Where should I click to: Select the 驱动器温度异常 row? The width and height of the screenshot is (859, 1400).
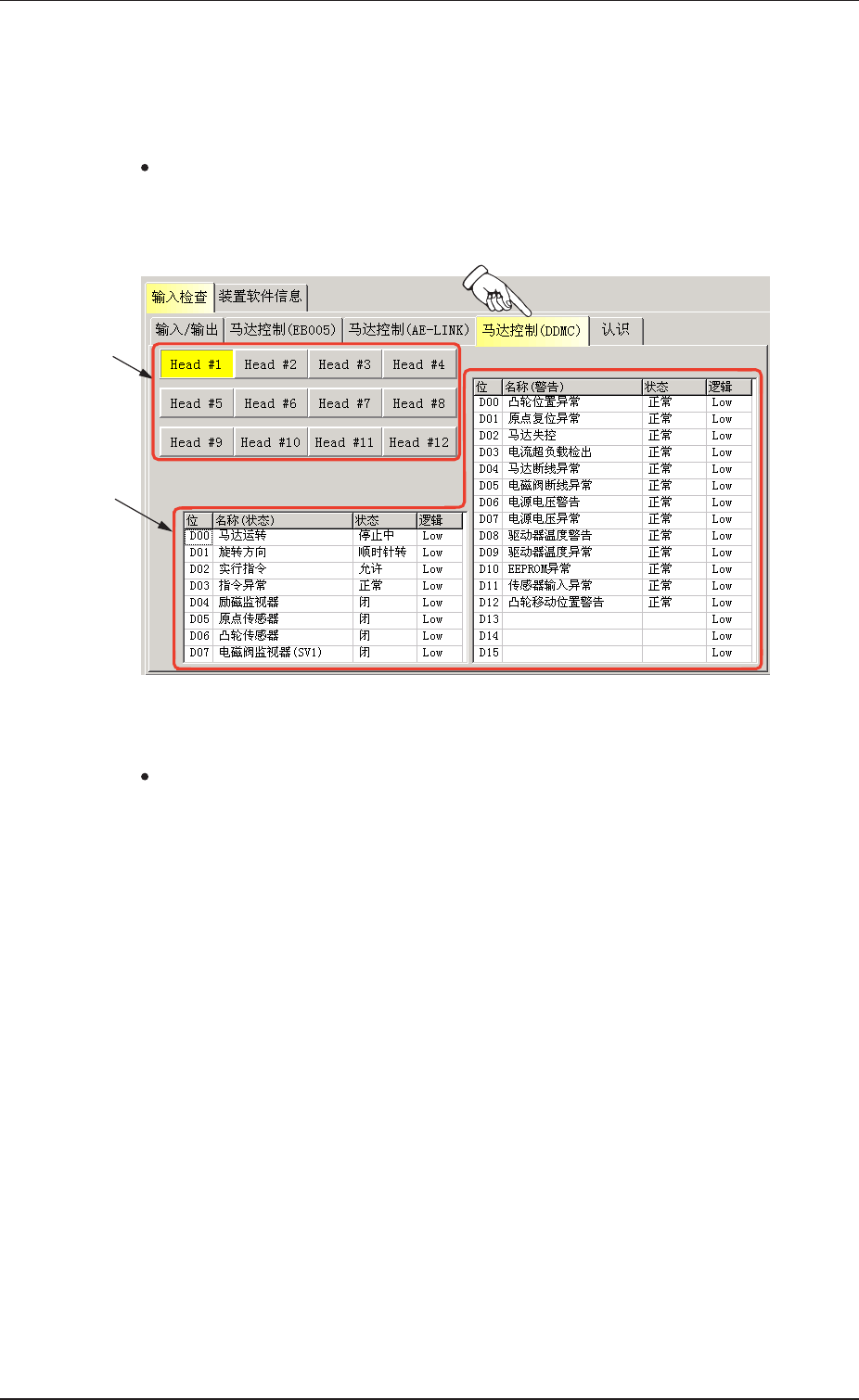tap(612, 553)
